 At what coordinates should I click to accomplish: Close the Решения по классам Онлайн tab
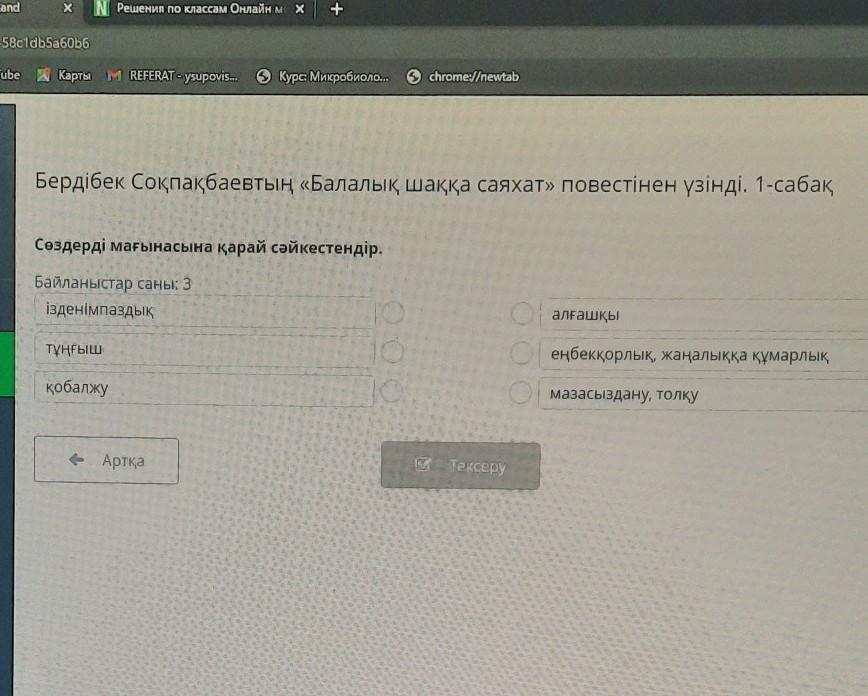[299, 9]
